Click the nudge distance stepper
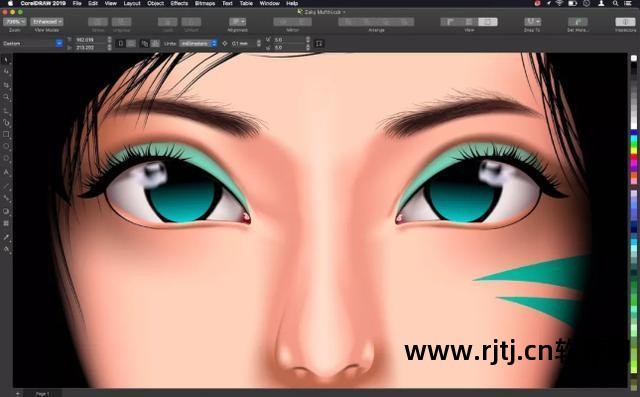640x397 pixels. [x=259, y=43]
